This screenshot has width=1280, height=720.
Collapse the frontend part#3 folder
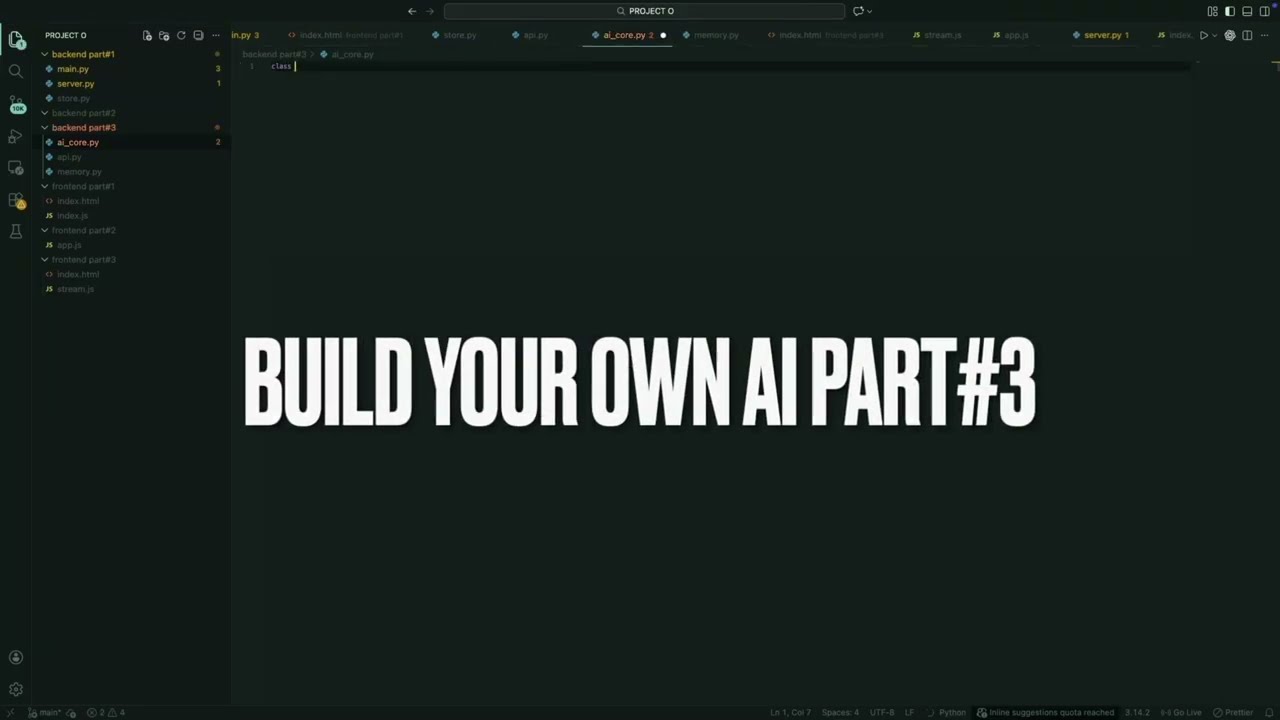pos(84,260)
